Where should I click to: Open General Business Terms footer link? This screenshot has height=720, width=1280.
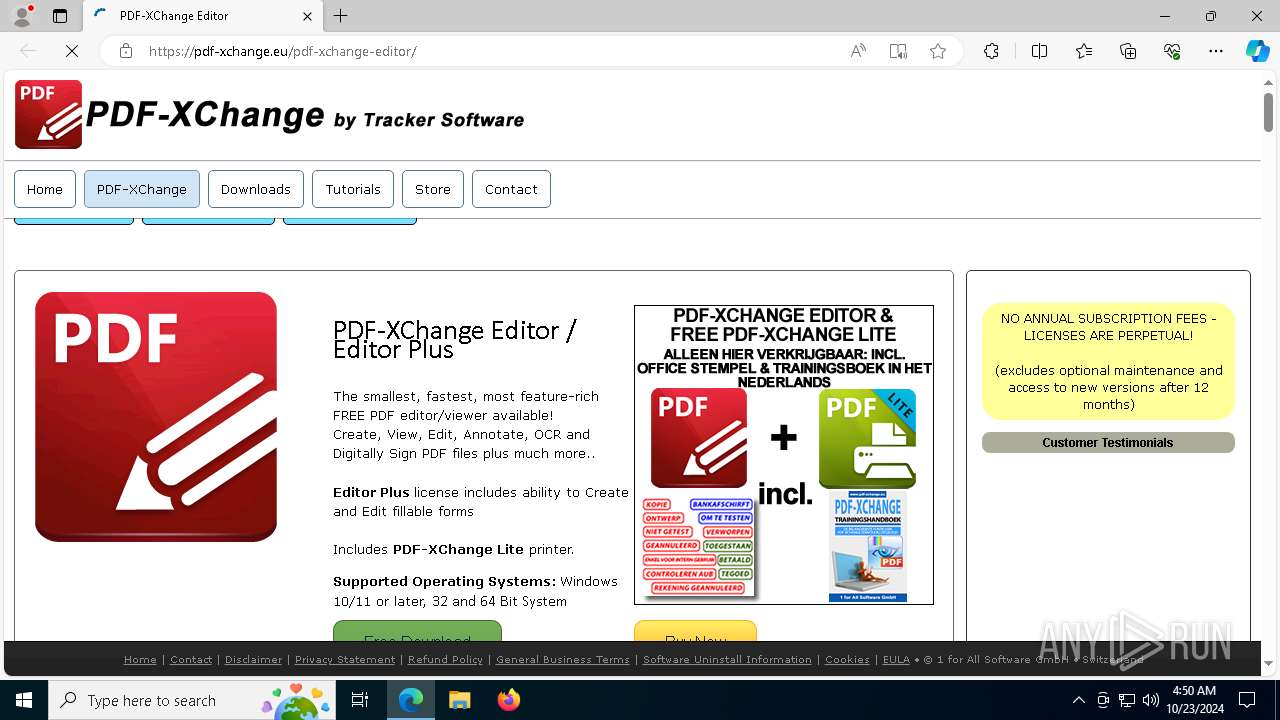(563, 659)
